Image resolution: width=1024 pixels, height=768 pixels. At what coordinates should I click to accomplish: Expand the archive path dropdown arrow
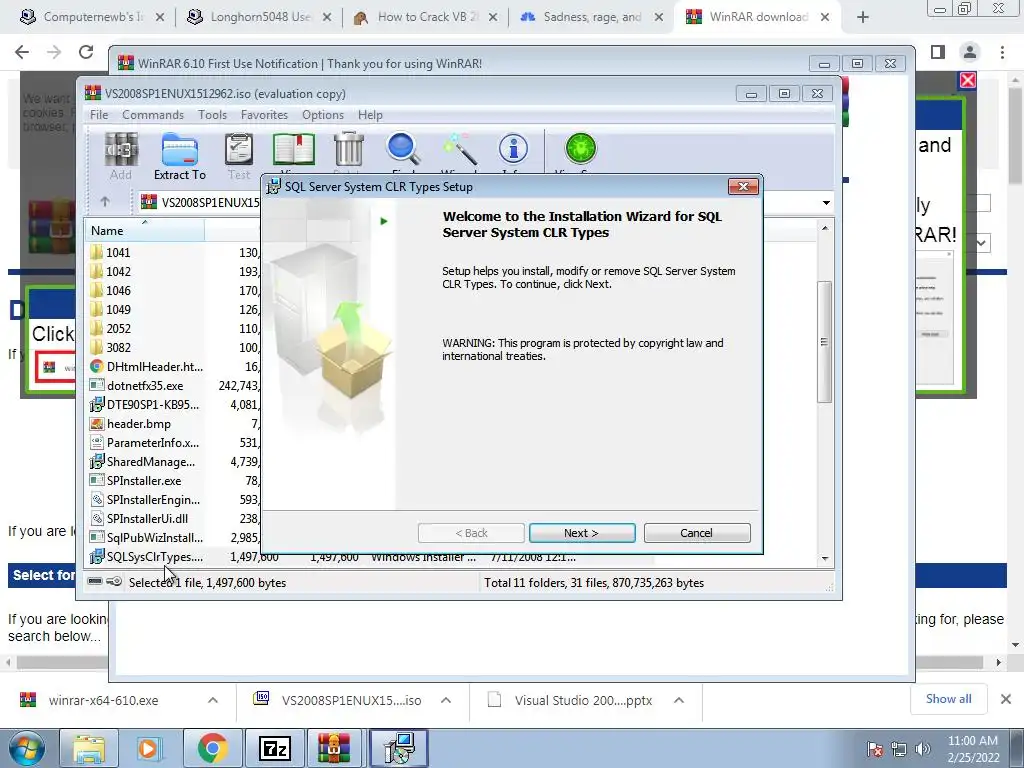pos(826,202)
